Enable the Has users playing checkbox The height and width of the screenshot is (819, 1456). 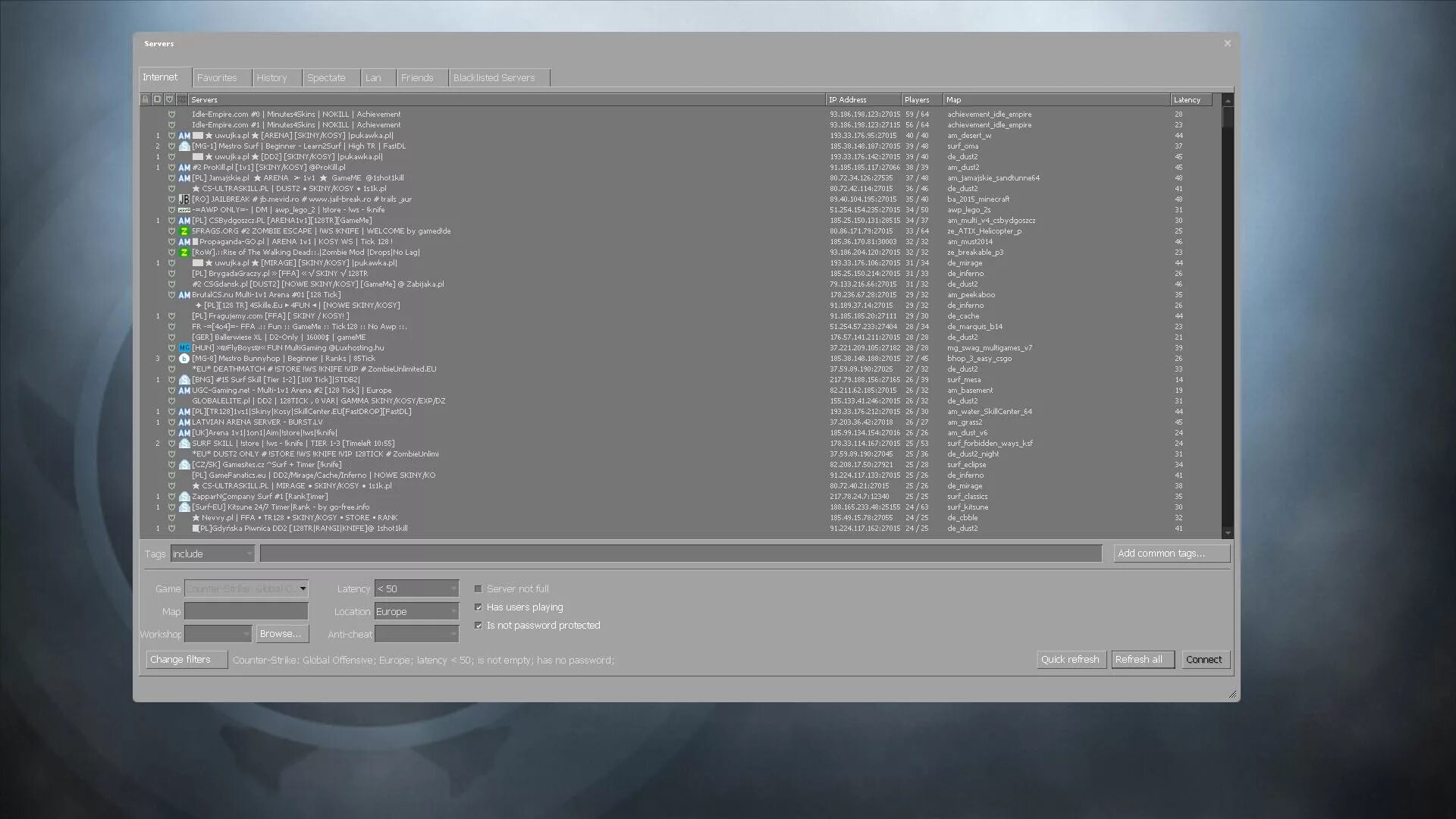tap(478, 607)
